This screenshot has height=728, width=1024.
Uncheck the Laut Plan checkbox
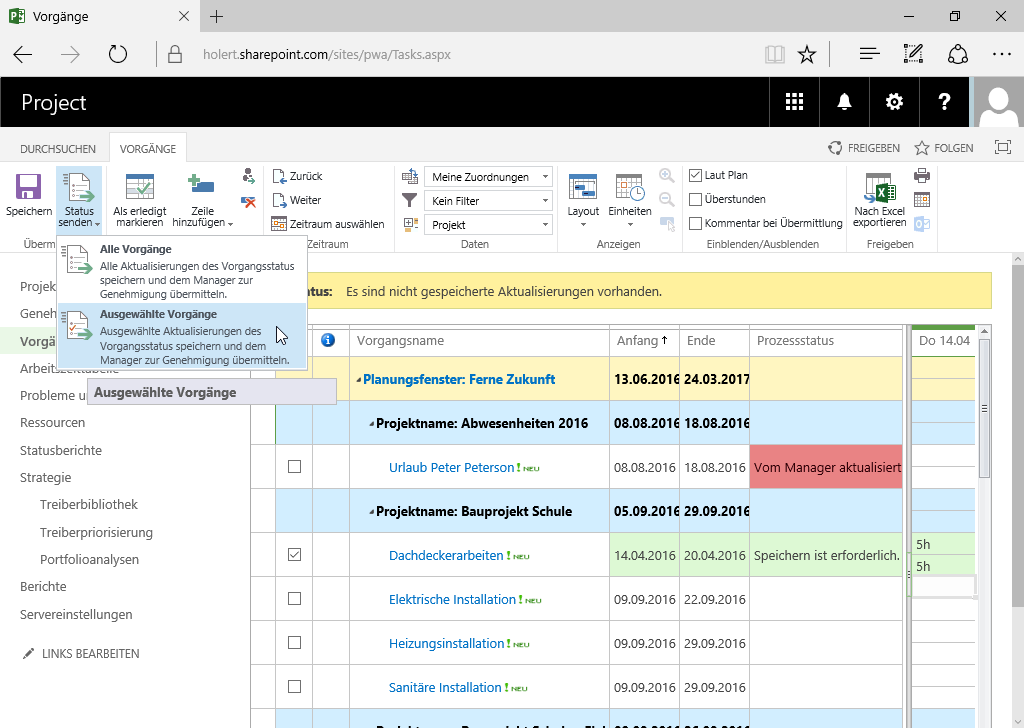[696, 176]
